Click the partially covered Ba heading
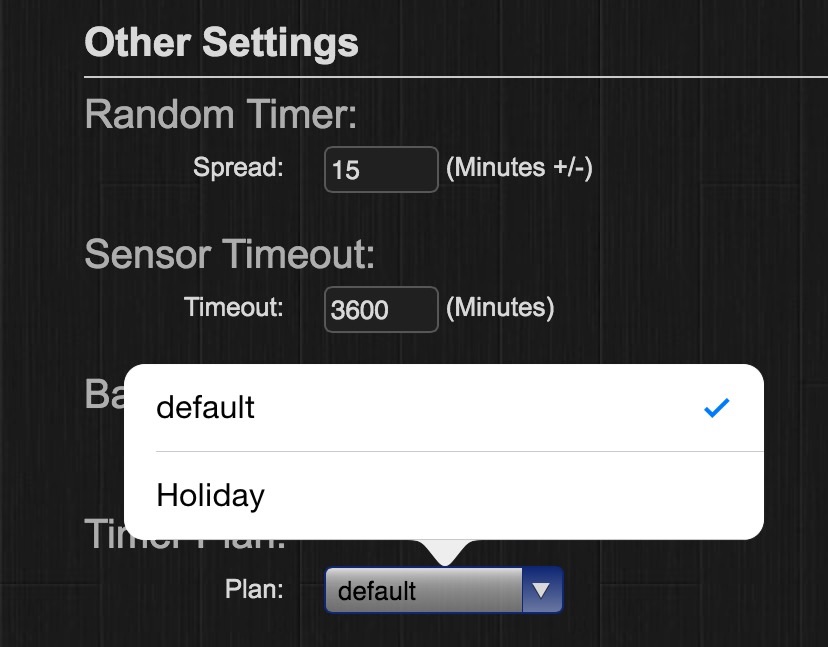 coord(103,394)
